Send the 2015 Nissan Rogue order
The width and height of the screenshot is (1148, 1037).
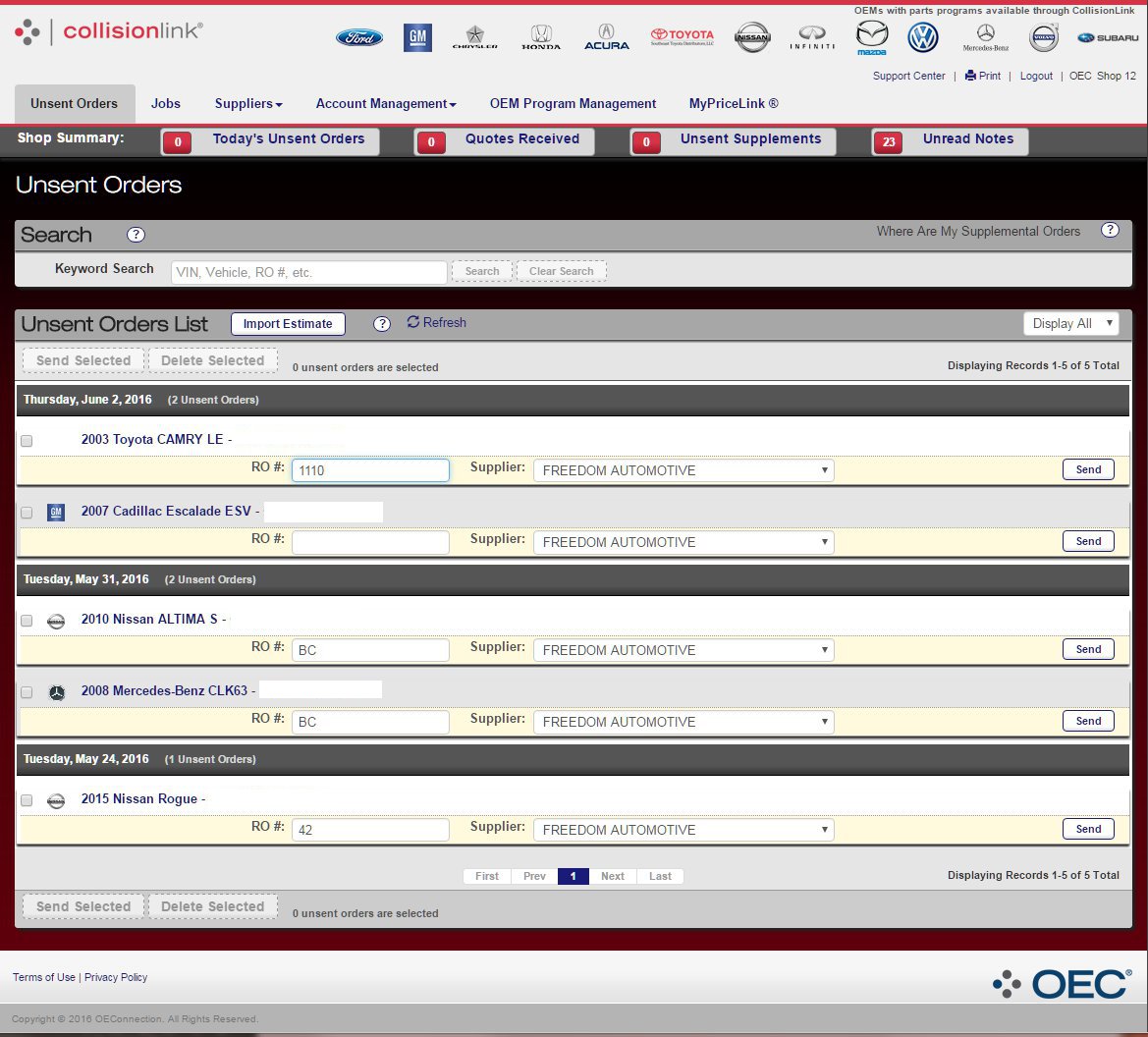(x=1088, y=829)
